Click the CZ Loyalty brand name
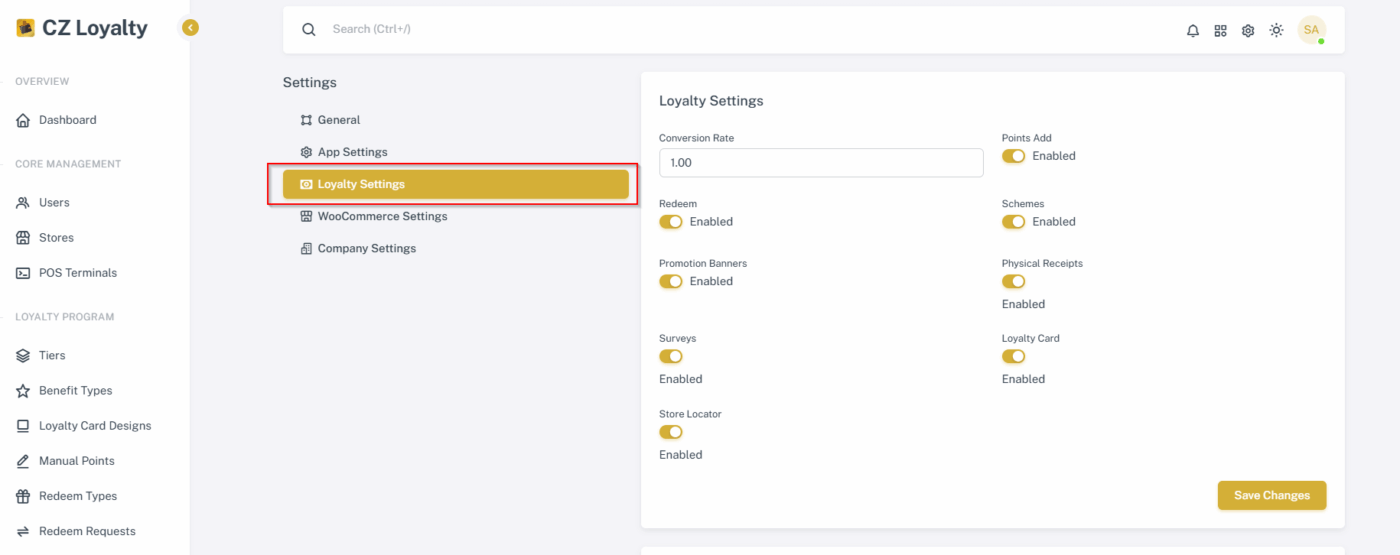 pos(95,29)
